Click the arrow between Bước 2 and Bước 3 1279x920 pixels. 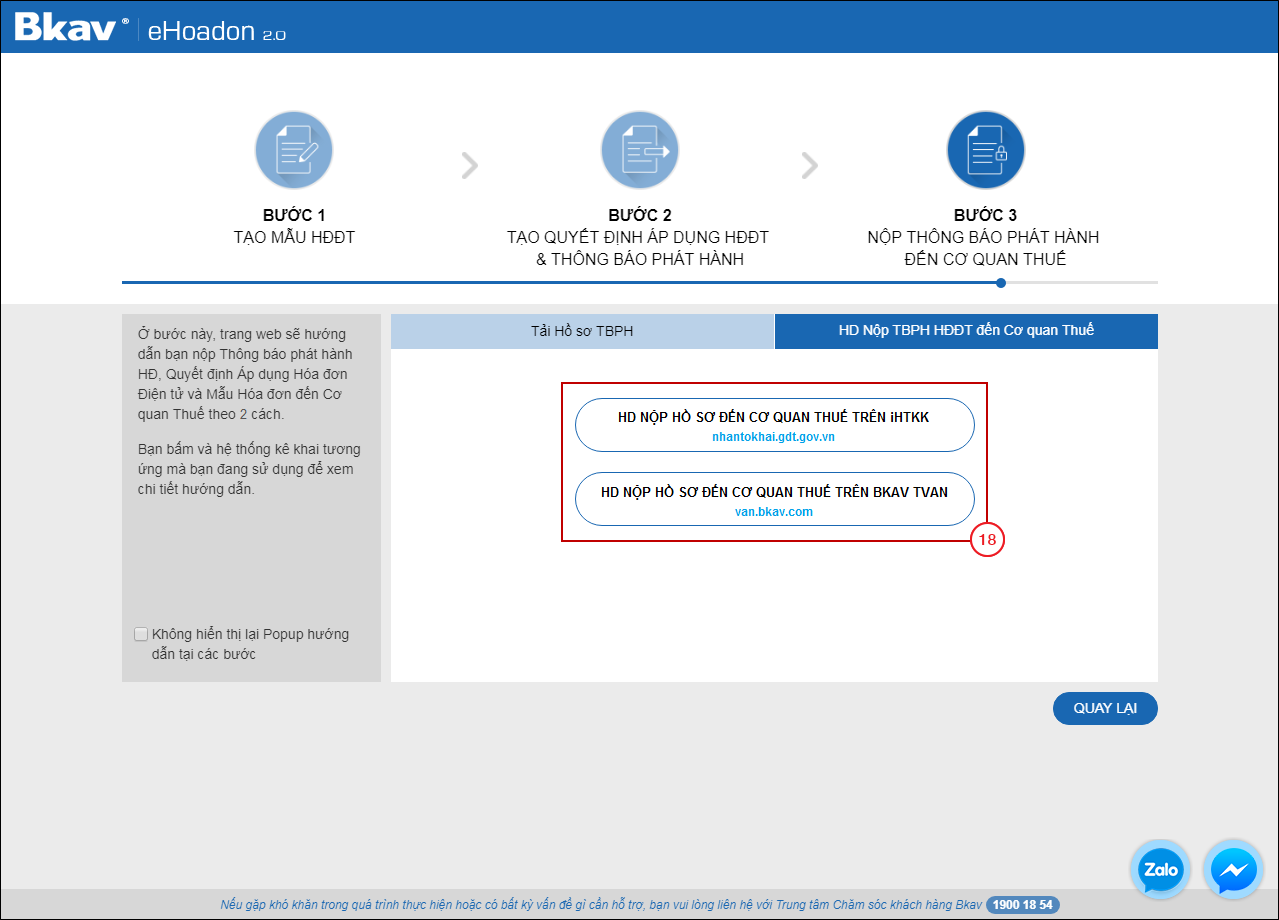(x=810, y=165)
